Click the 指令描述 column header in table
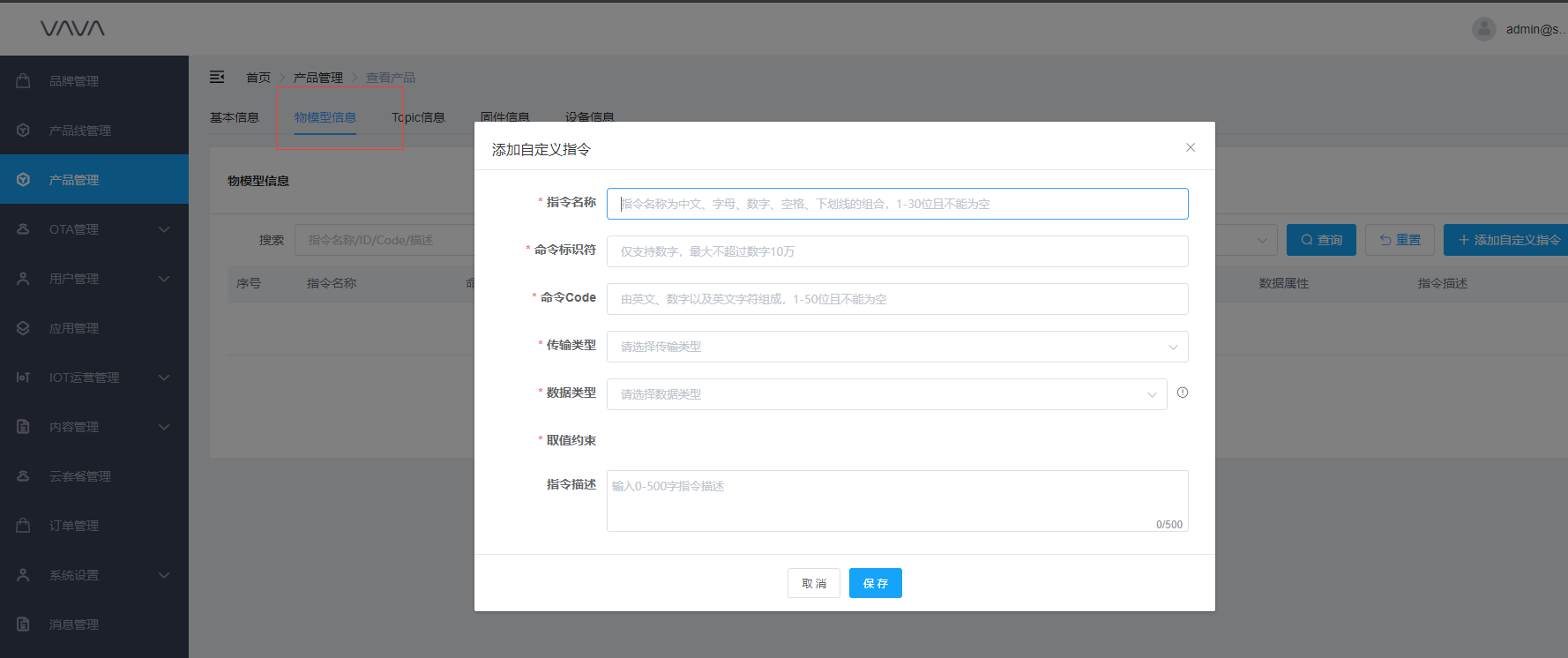Image resolution: width=1568 pixels, height=658 pixels. click(1443, 283)
